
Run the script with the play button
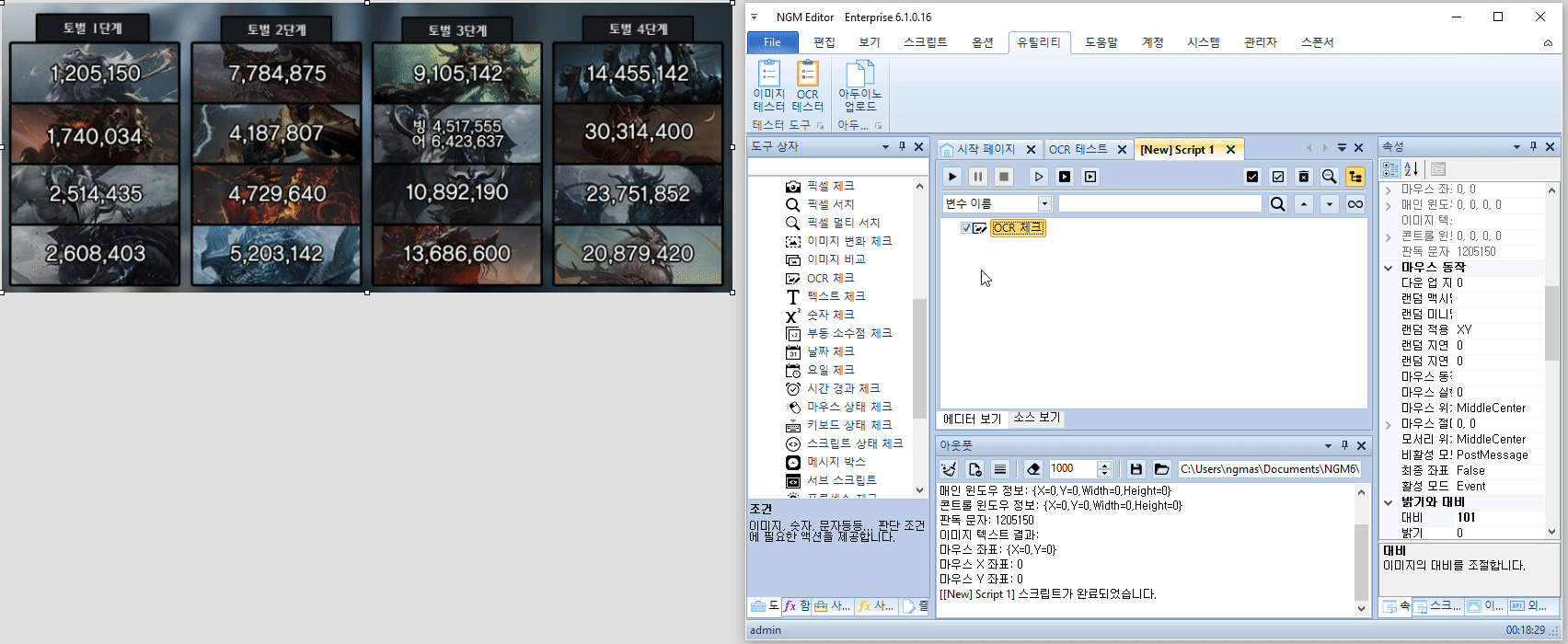coord(952,177)
